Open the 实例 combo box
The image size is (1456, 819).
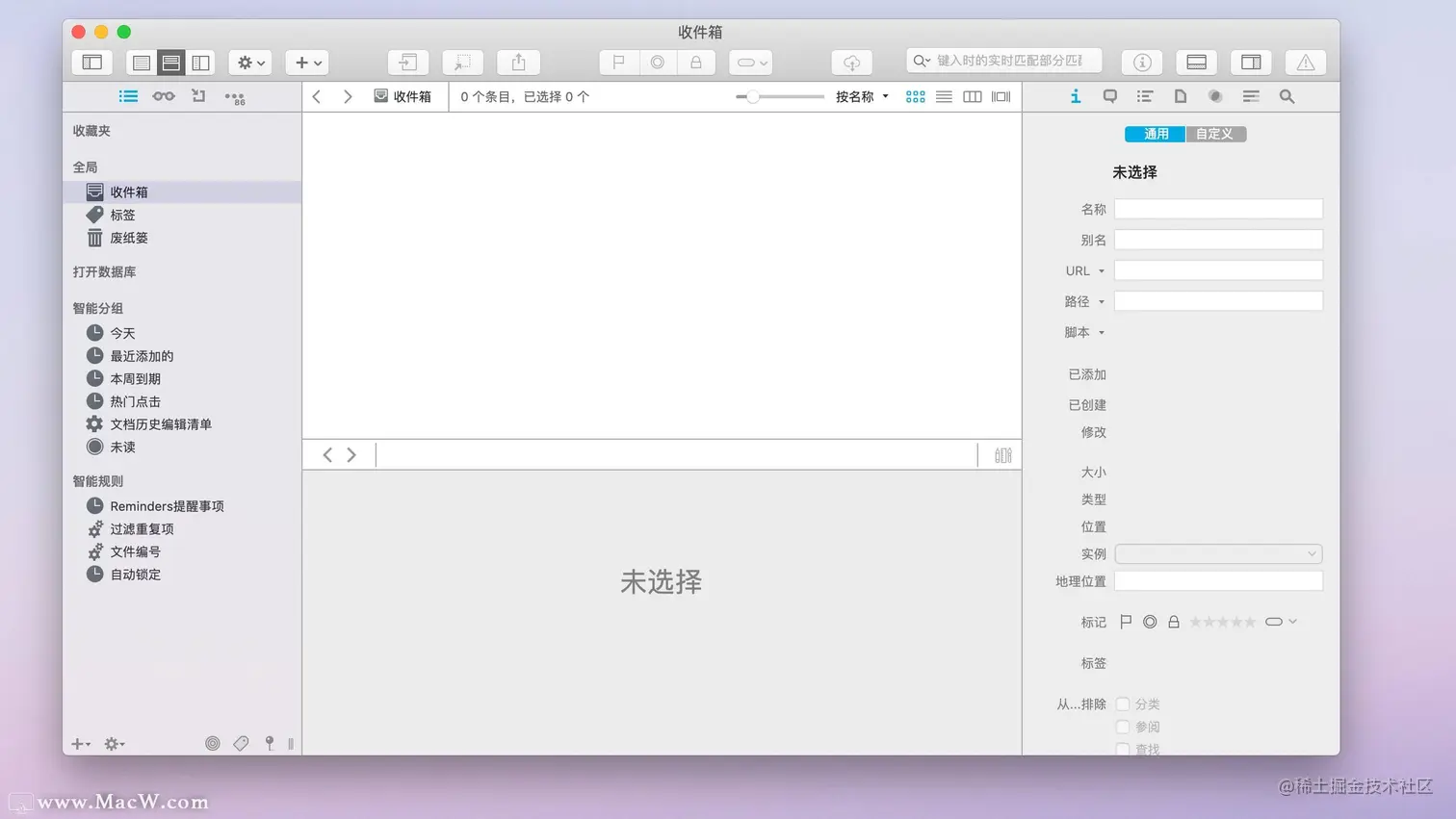coord(1218,554)
